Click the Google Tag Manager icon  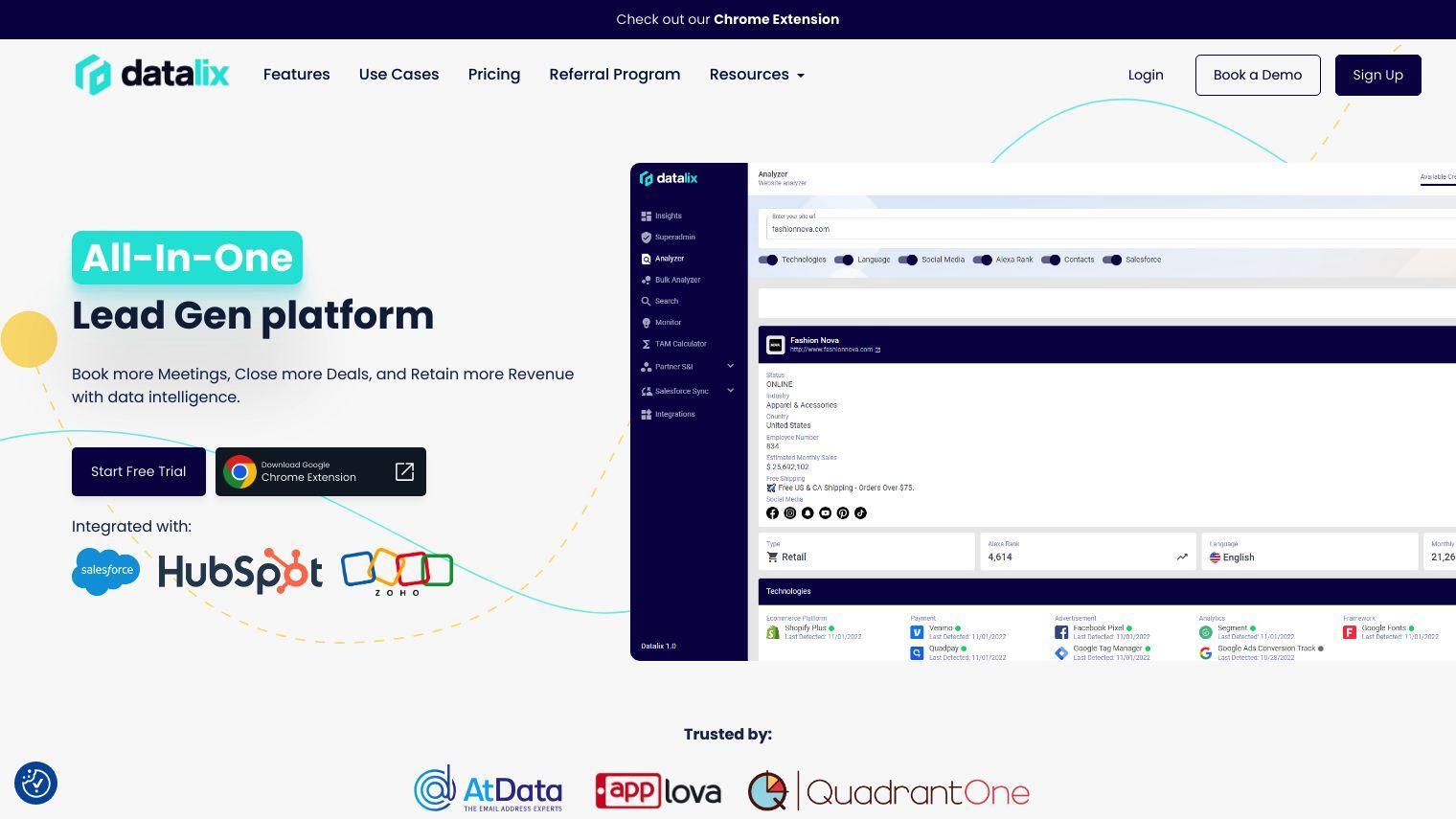tap(1061, 653)
